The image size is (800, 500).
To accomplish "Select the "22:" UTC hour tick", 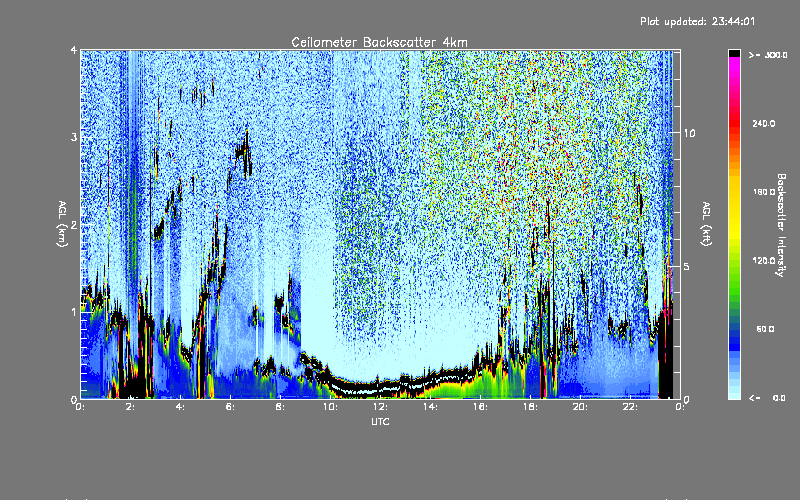I will pos(630,407).
